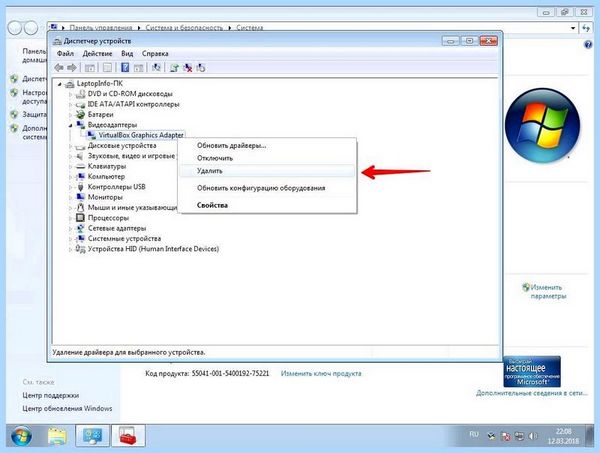Image resolution: width=600 pixels, height=453 pixels.
Task: Expand the Мониторы node arrow
Action: click(70, 197)
